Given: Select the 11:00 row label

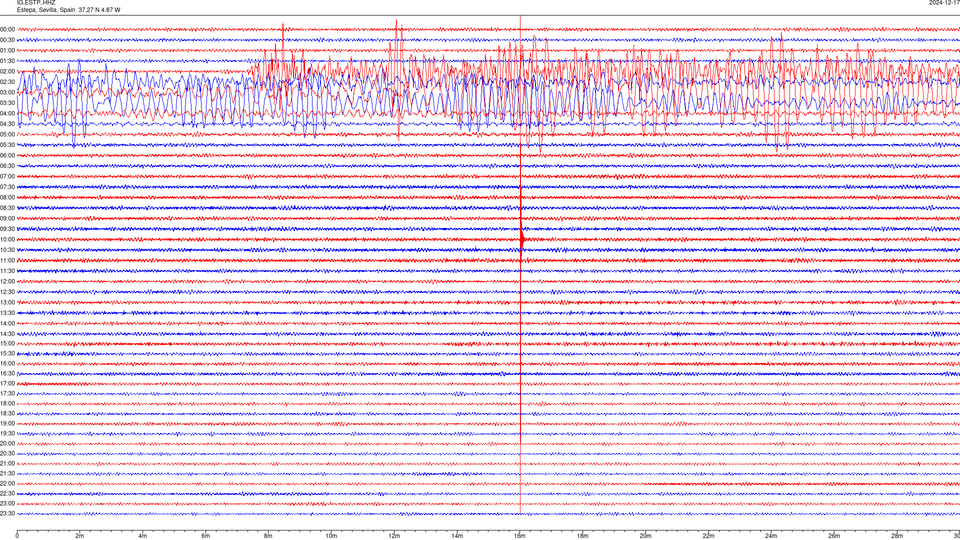Looking at the screenshot, I should (x=7, y=260).
